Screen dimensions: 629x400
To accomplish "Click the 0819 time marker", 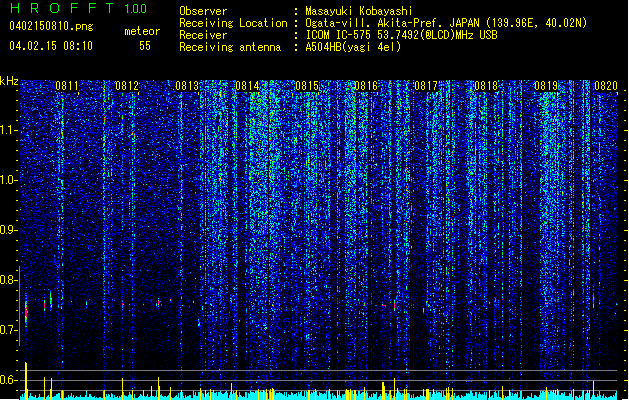I will 546,86.
